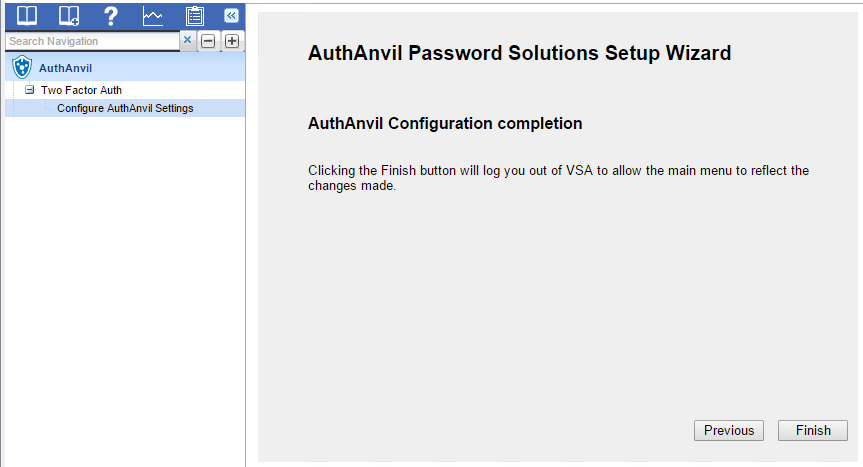Go back with the Previous button

pyautogui.click(x=729, y=430)
